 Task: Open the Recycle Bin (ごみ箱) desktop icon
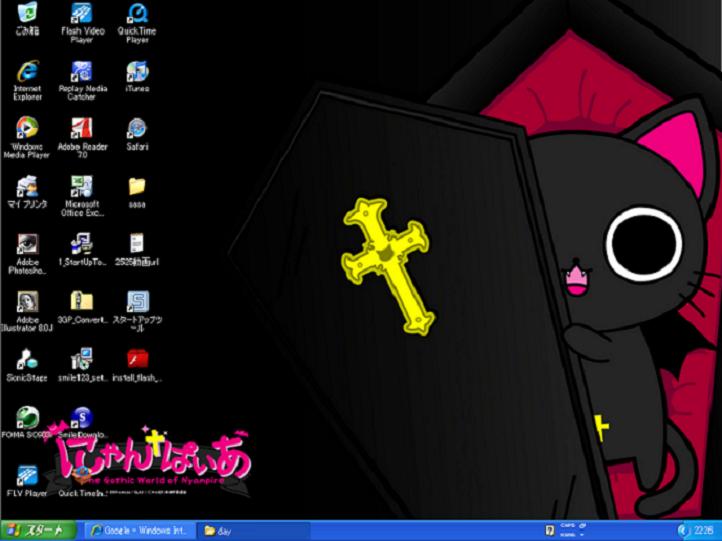click(x=27, y=18)
